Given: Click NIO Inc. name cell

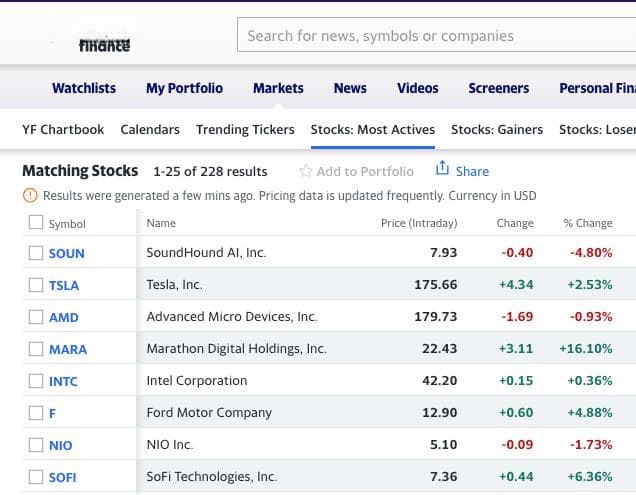Looking at the screenshot, I should coord(170,445).
